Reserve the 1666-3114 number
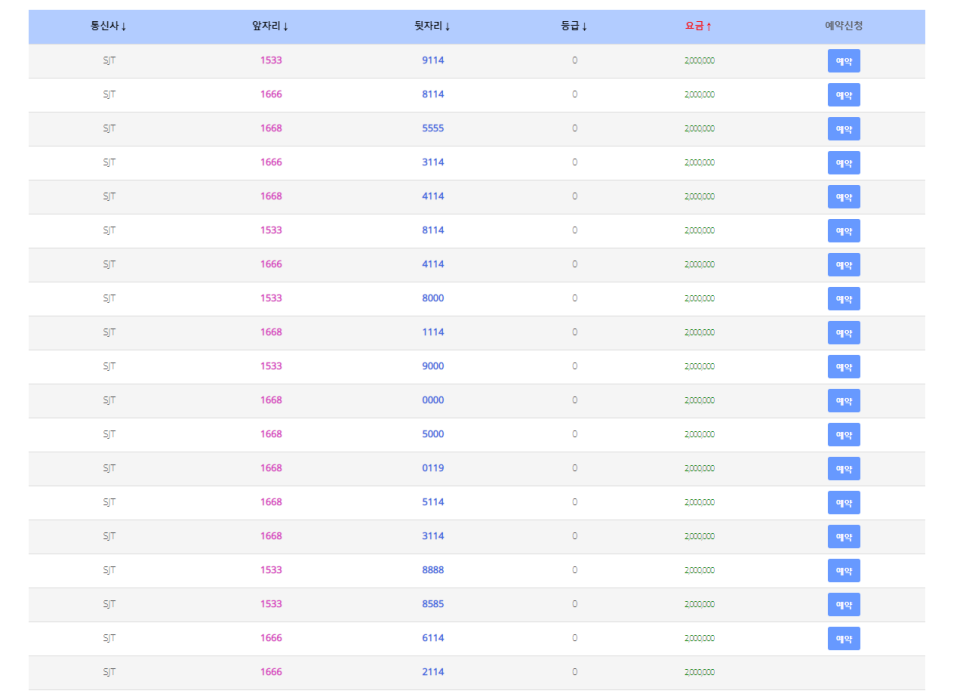Viewport: 966px width, 697px height. point(843,163)
